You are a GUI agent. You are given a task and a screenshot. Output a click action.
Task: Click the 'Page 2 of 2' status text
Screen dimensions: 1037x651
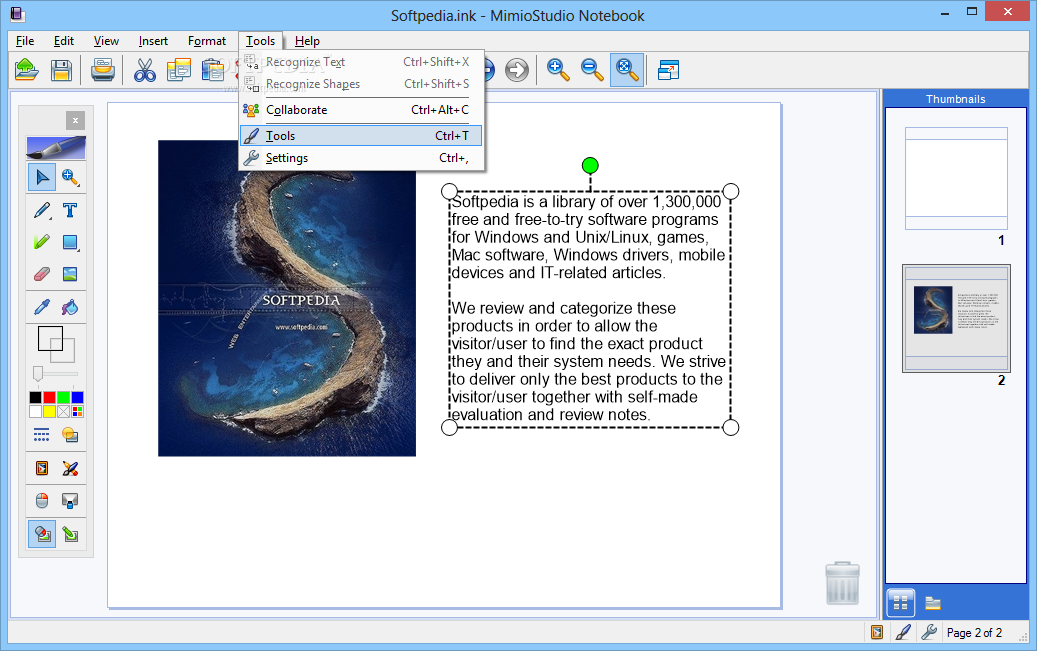coord(974,633)
